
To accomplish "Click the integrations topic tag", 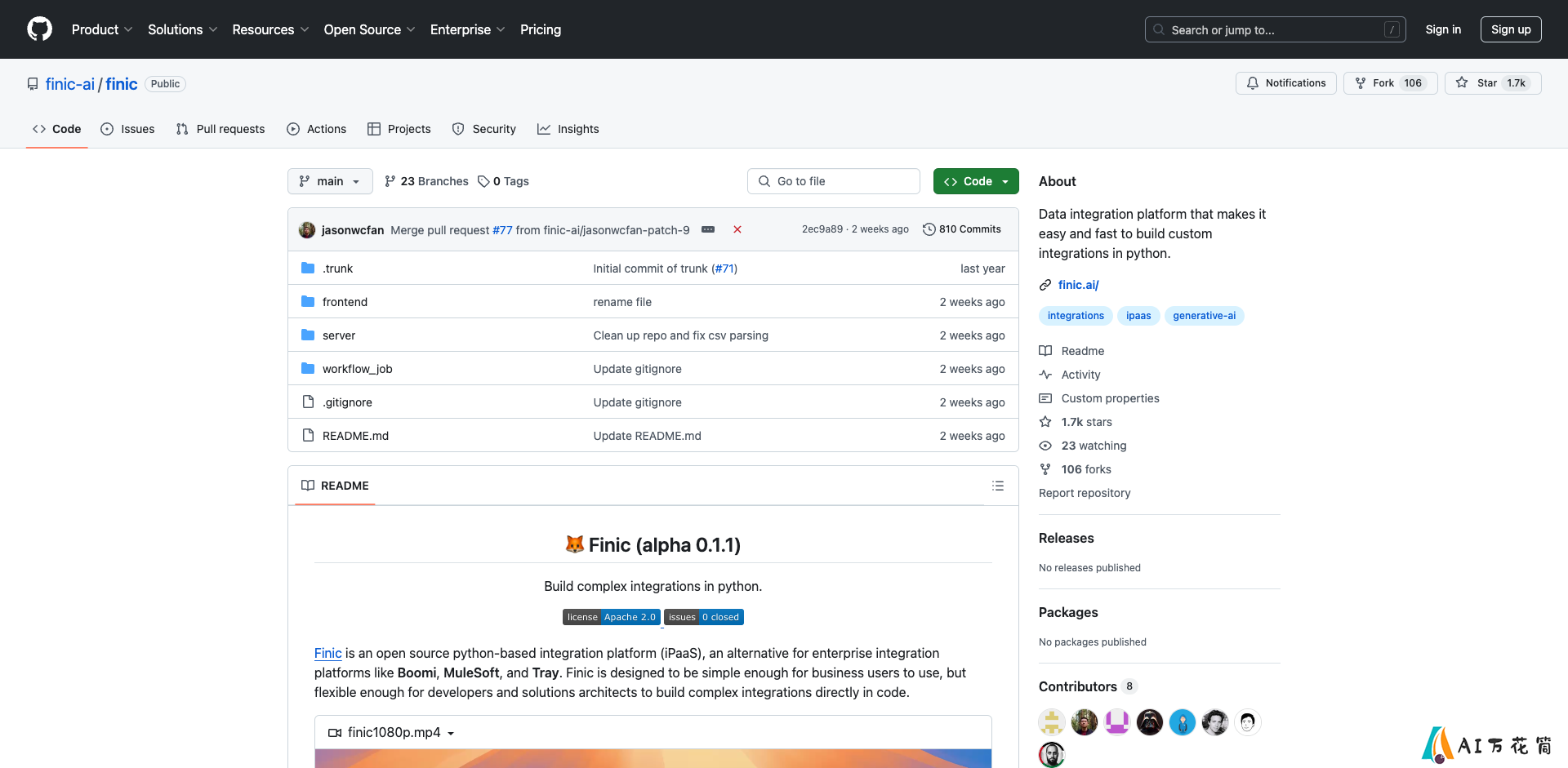I will pyautogui.click(x=1076, y=316).
